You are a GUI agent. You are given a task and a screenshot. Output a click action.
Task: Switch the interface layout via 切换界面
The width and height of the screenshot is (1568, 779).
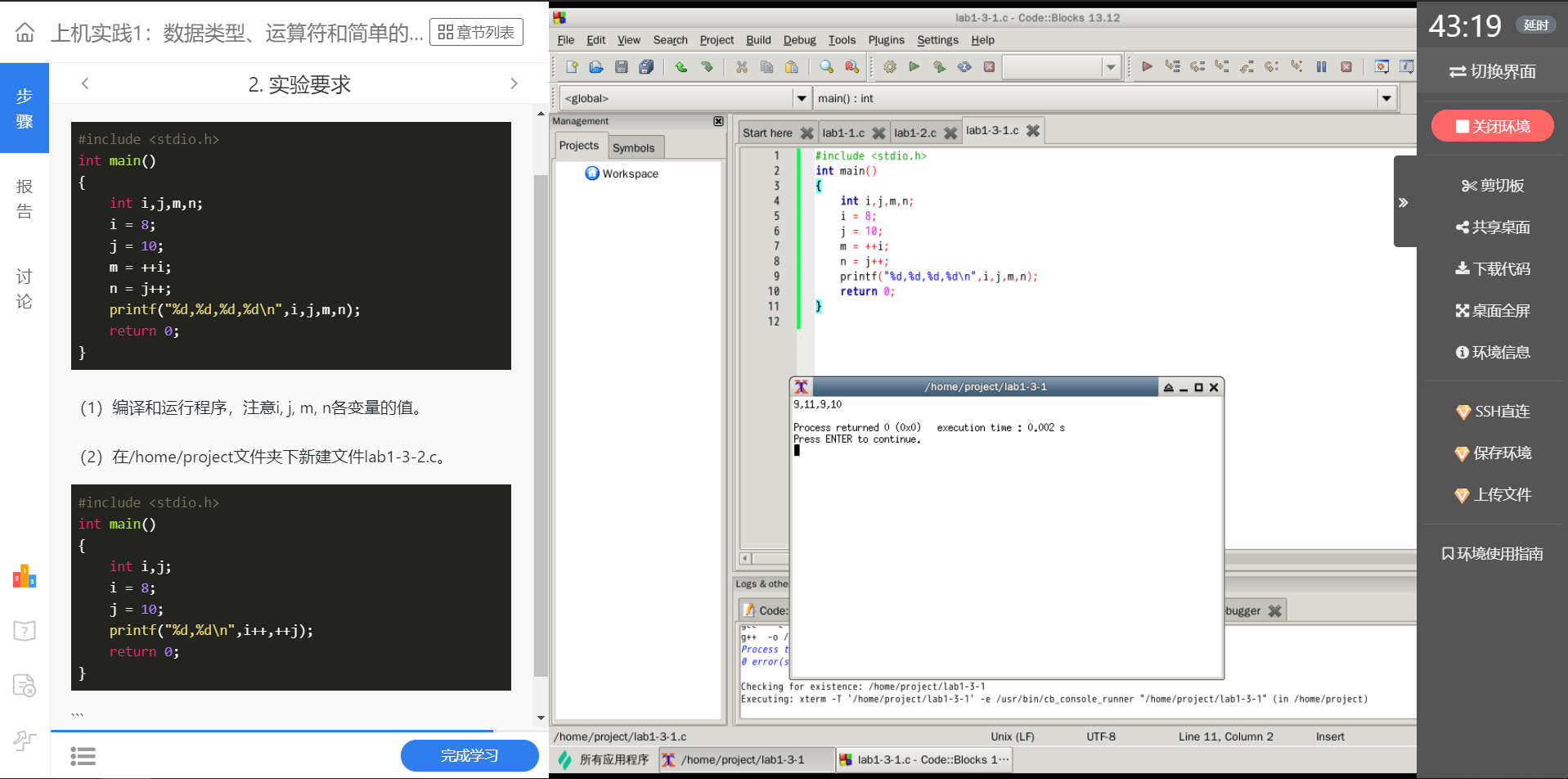(1493, 72)
